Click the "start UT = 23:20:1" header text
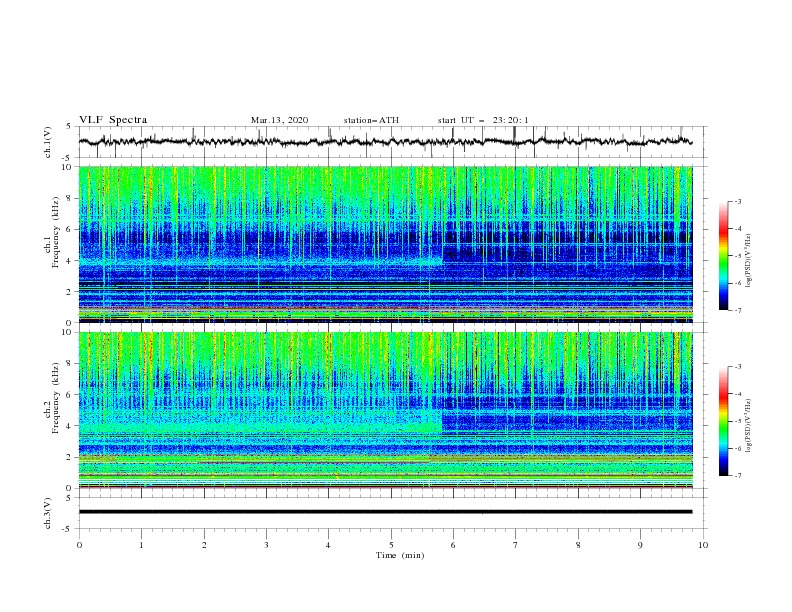The height and width of the screenshot is (612, 792). coord(483,120)
